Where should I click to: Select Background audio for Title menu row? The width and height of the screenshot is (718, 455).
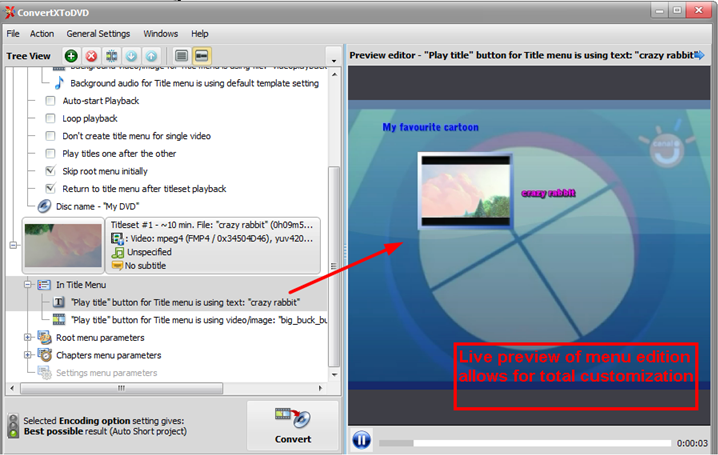(x=194, y=83)
